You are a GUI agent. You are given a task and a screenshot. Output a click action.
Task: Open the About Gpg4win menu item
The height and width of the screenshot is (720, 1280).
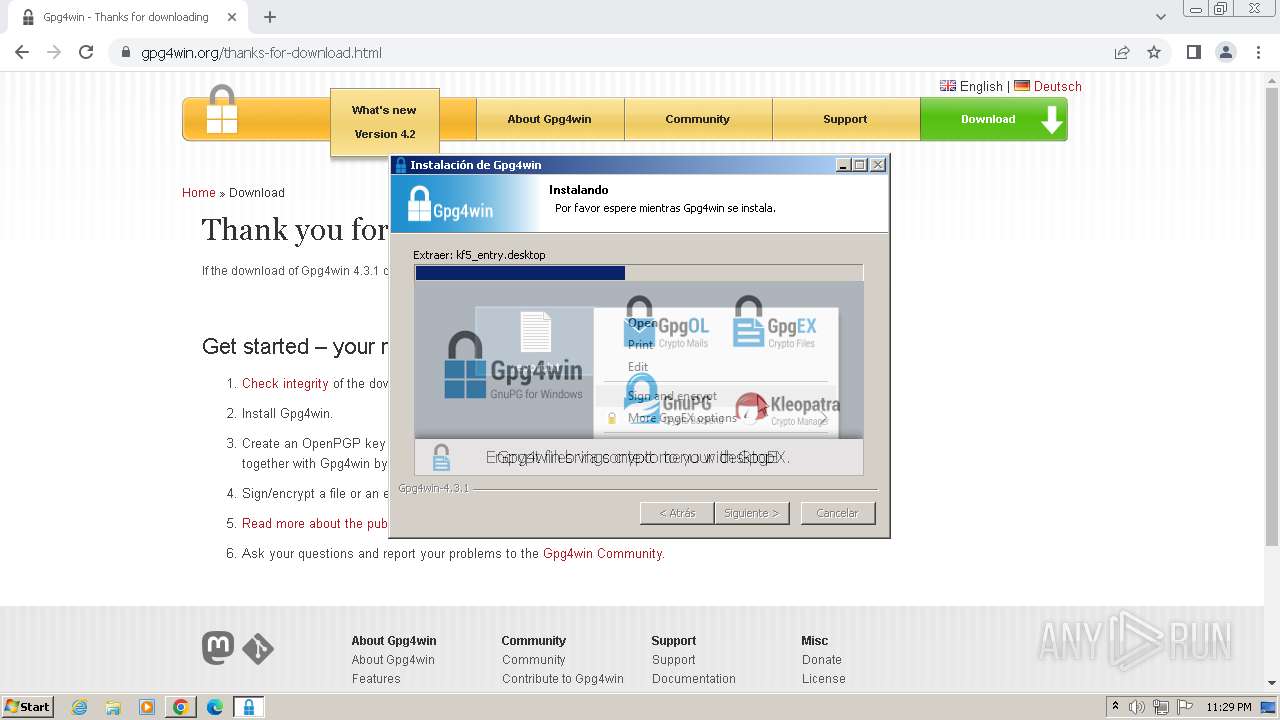pos(549,119)
